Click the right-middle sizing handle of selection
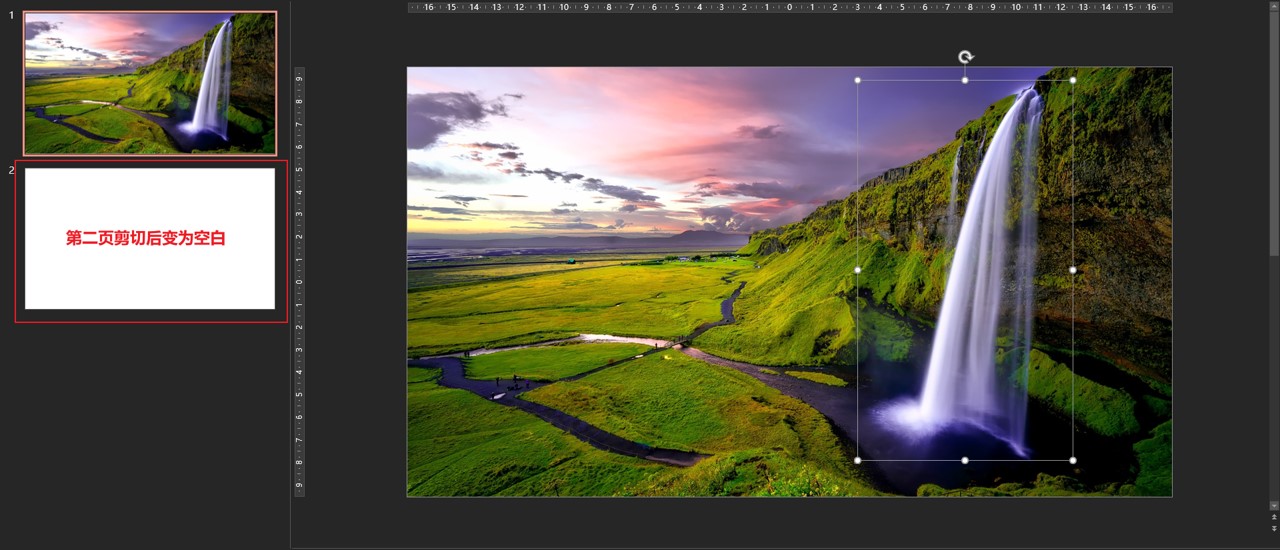Image resolution: width=1280 pixels, height=550 pixels. pos(1073,270)
